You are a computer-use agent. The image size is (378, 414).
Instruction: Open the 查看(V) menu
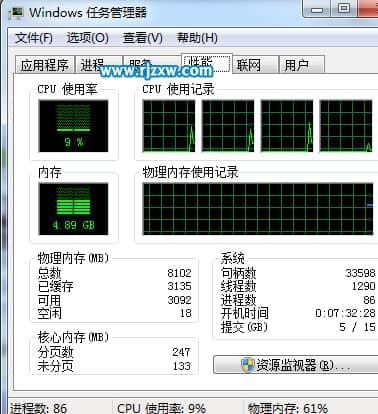143,38
